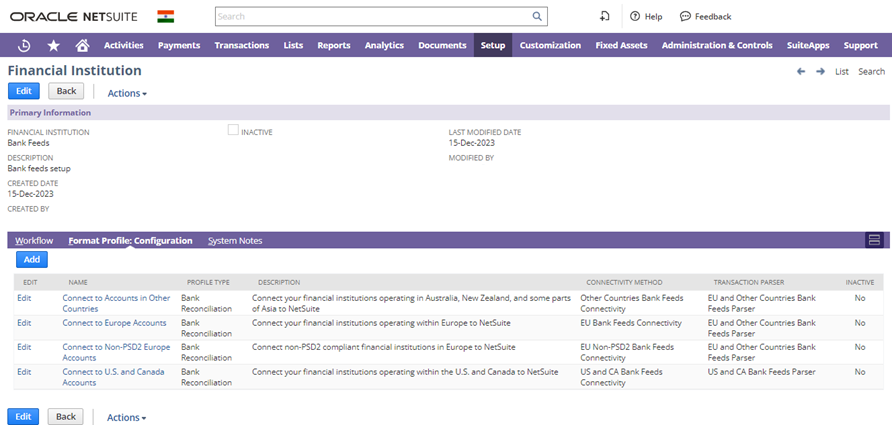Click the Description column header
The height and width of the screenshot is (425, 892).
(x=279, y=282)
